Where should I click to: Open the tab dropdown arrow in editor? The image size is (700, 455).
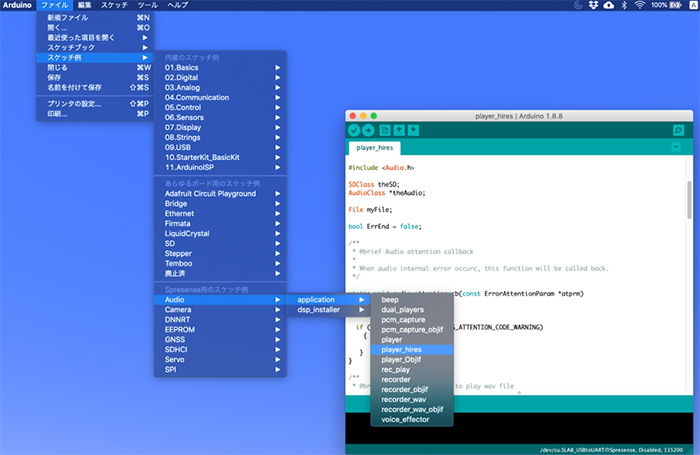click(x=676, y=147)
